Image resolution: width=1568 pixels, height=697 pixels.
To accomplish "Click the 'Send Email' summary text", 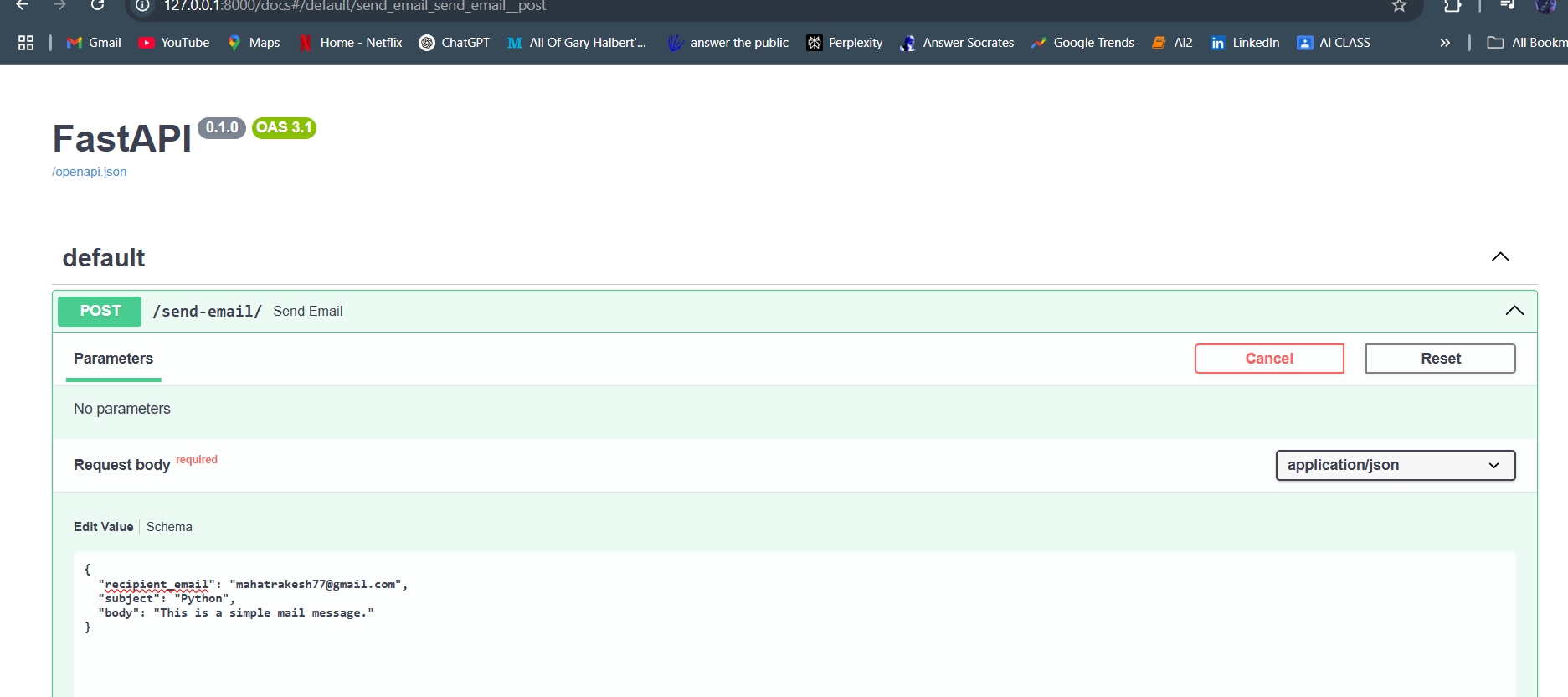I will (x=308, y=312).
